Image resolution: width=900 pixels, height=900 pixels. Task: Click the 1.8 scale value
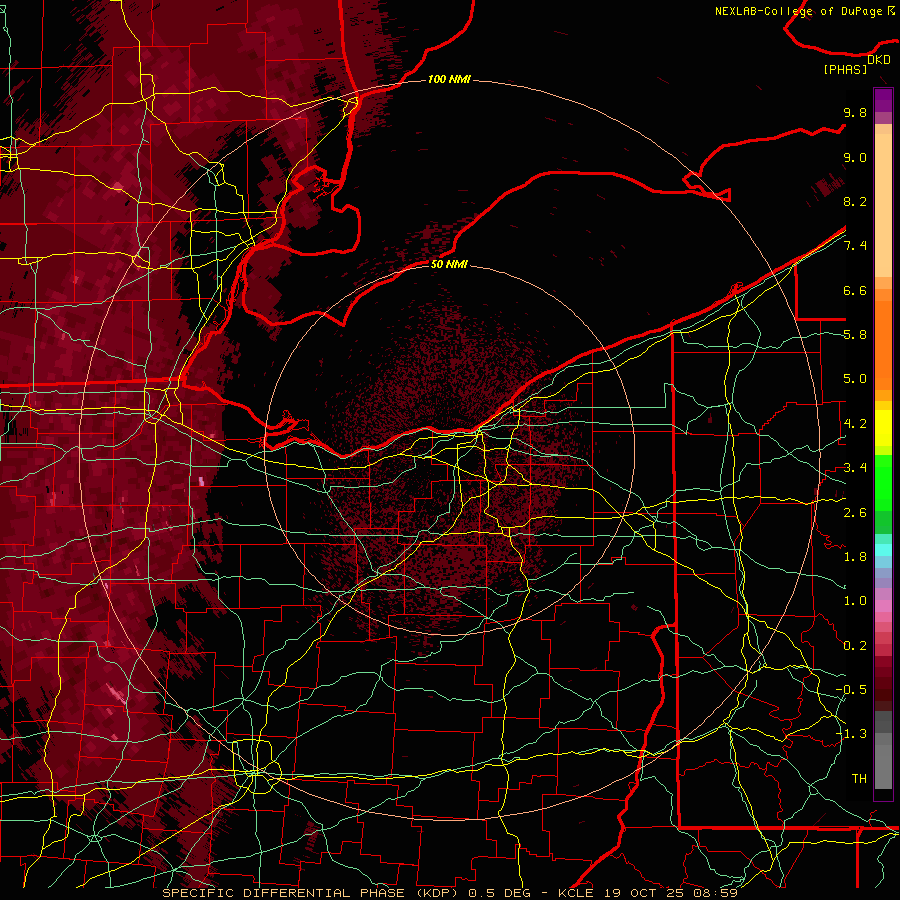pos(855,557)
